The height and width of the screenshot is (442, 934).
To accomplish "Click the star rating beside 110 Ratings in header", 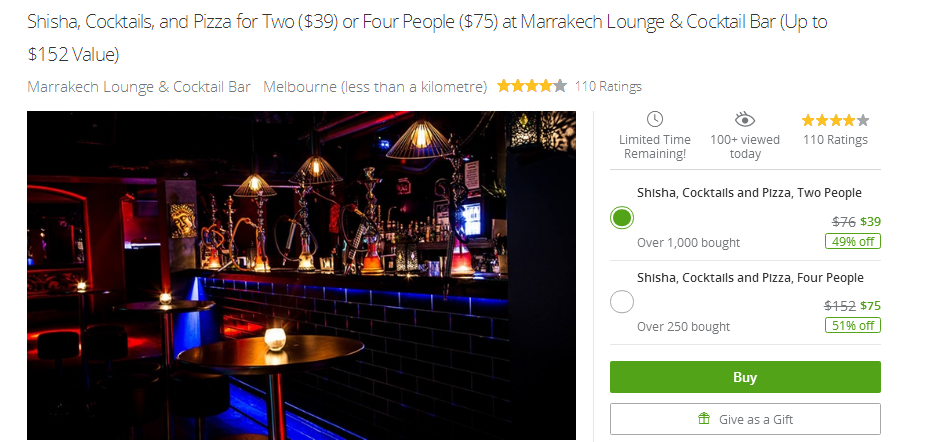I will (x=532, y=86).
